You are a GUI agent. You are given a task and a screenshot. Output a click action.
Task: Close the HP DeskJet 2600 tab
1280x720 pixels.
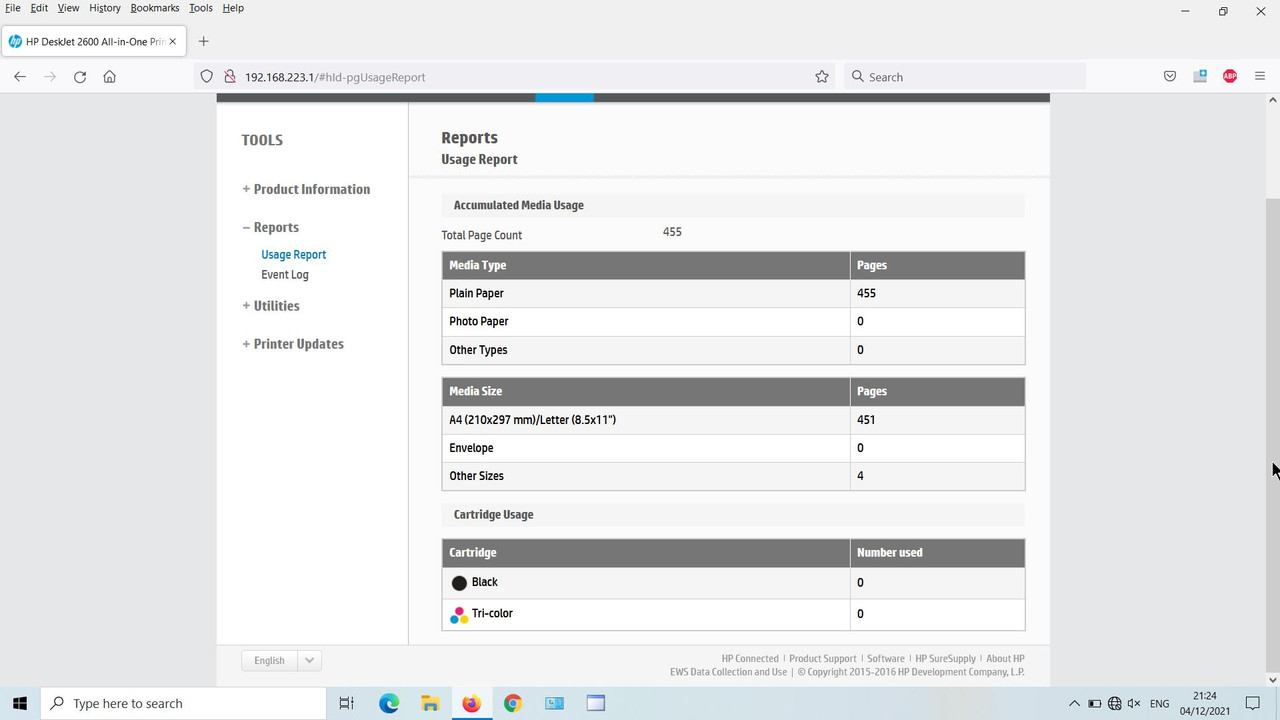coord(173,42)
